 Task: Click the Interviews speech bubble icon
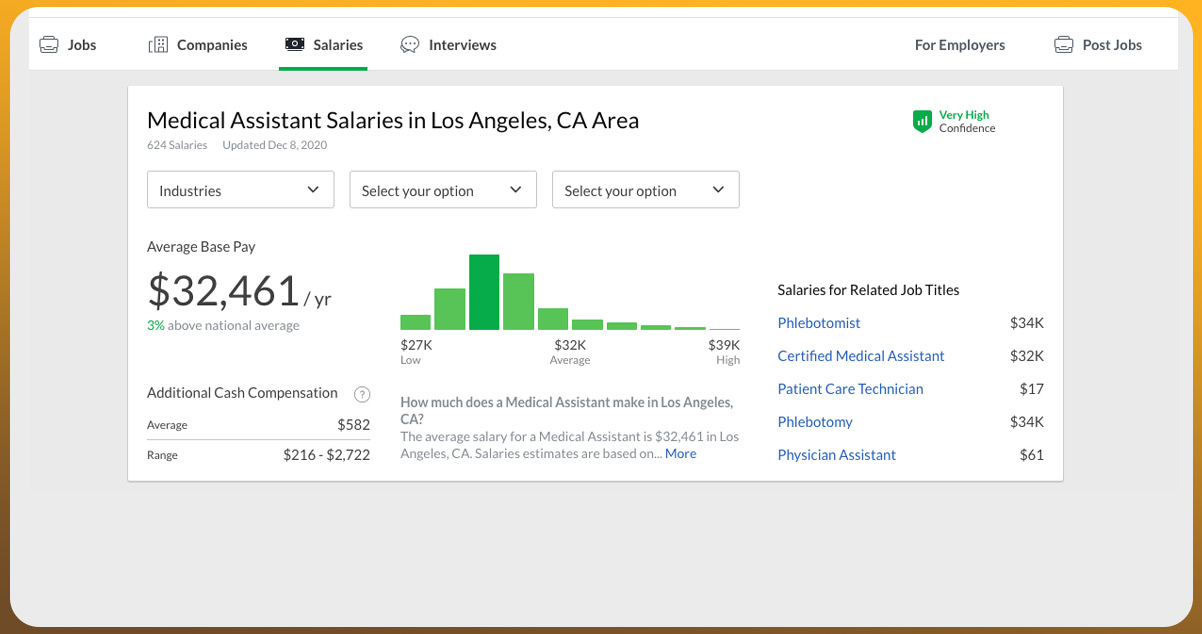coord(410,45)
